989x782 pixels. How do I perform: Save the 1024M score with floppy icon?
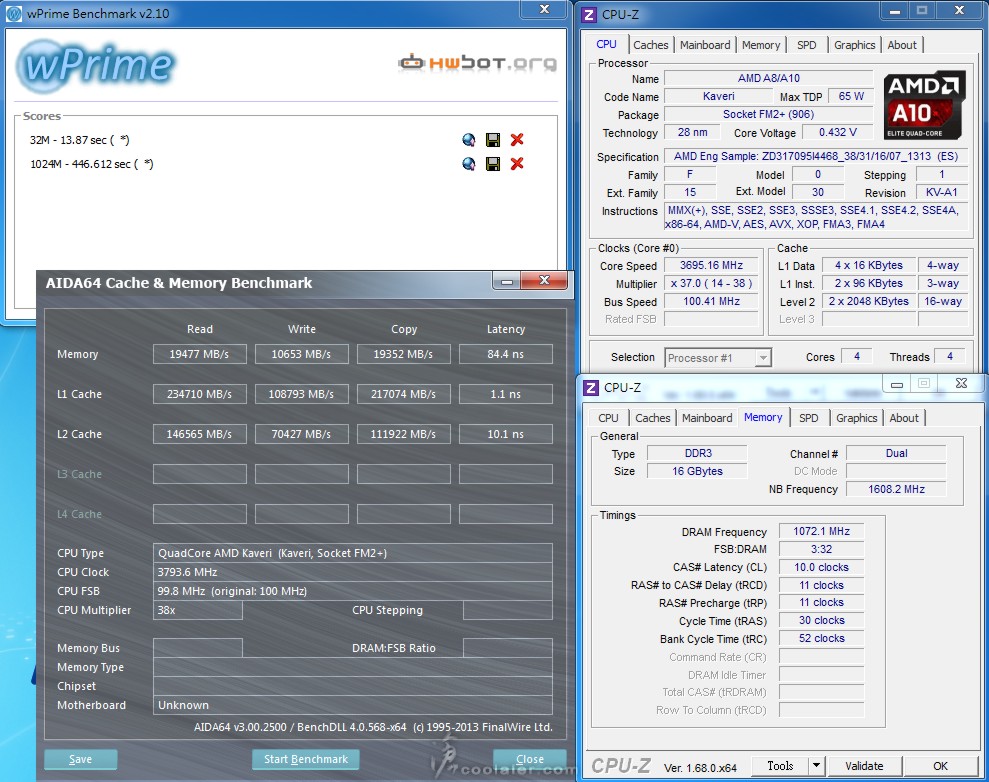click(x=493, y=164)
